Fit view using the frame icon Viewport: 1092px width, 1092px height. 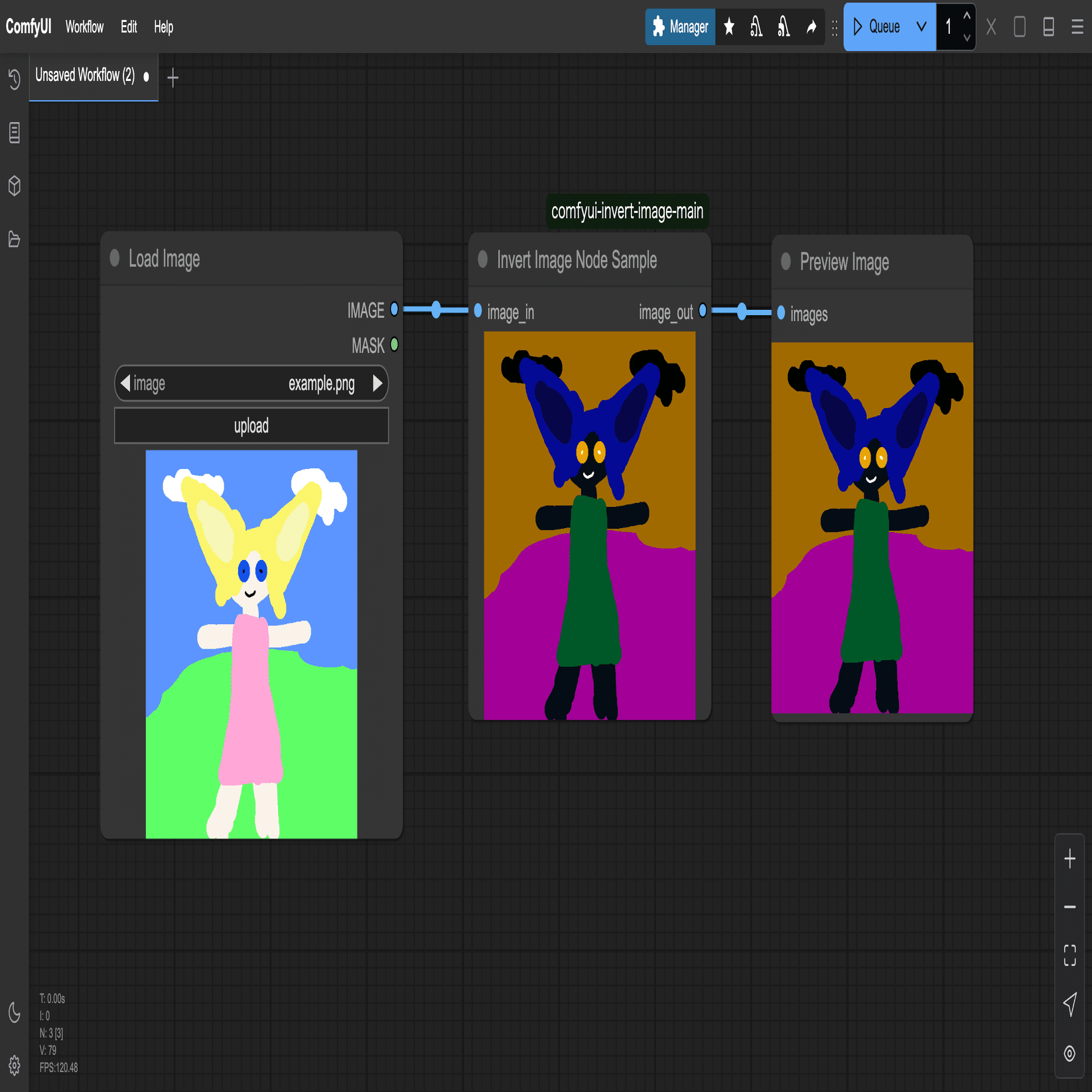1069,955
